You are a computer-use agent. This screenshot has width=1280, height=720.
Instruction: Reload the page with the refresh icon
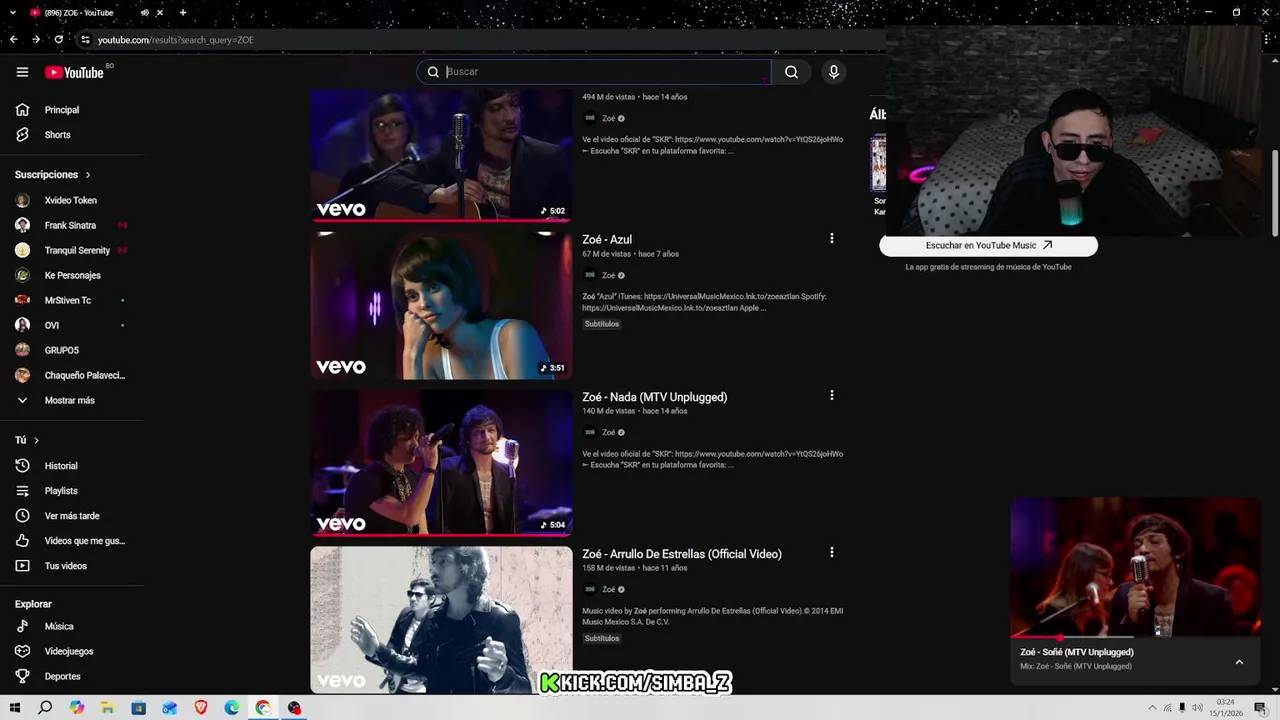tap(59, 40)
